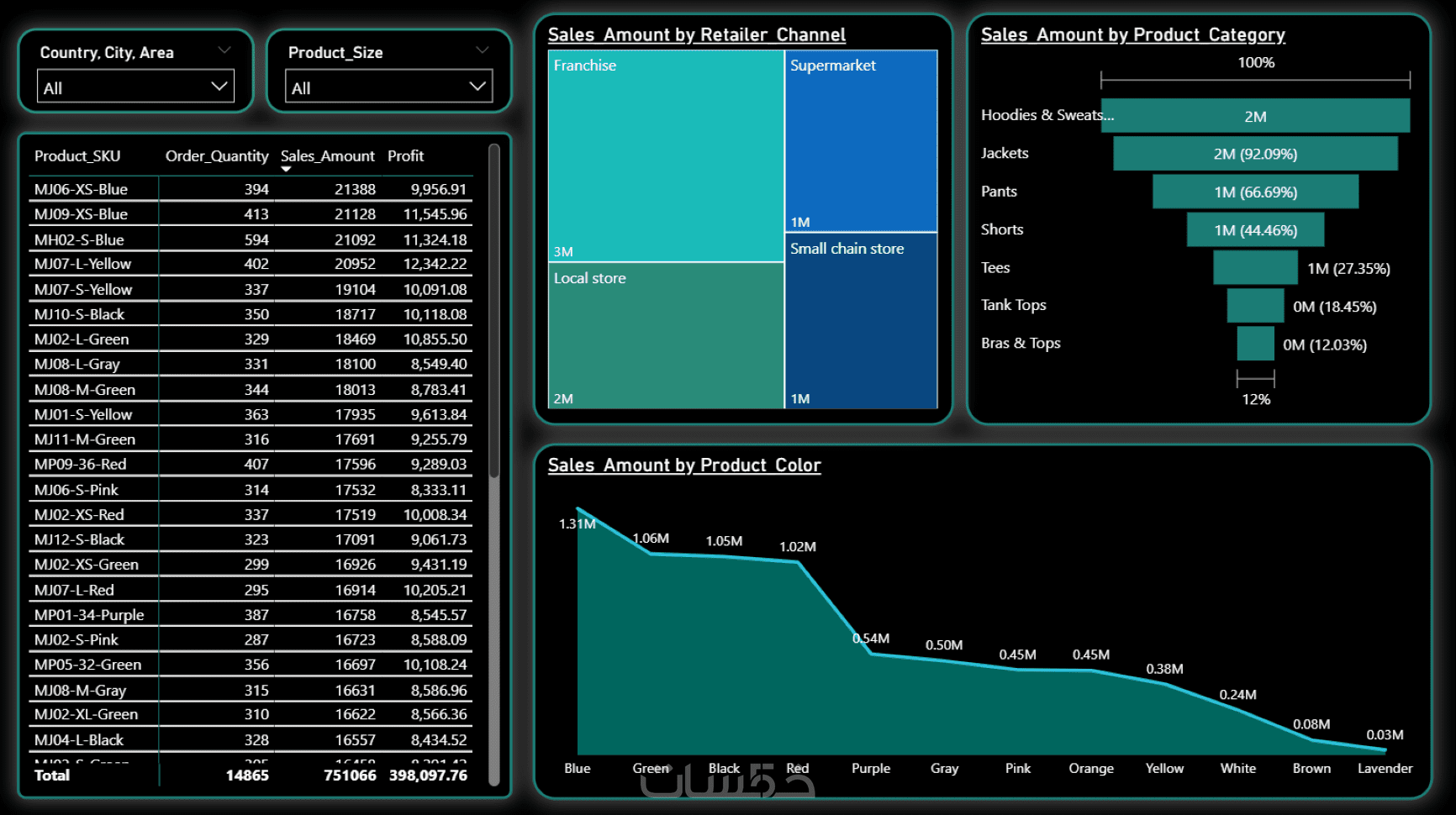Click the Purple data point on color chart
The image size is (1456, 815).
872,654
